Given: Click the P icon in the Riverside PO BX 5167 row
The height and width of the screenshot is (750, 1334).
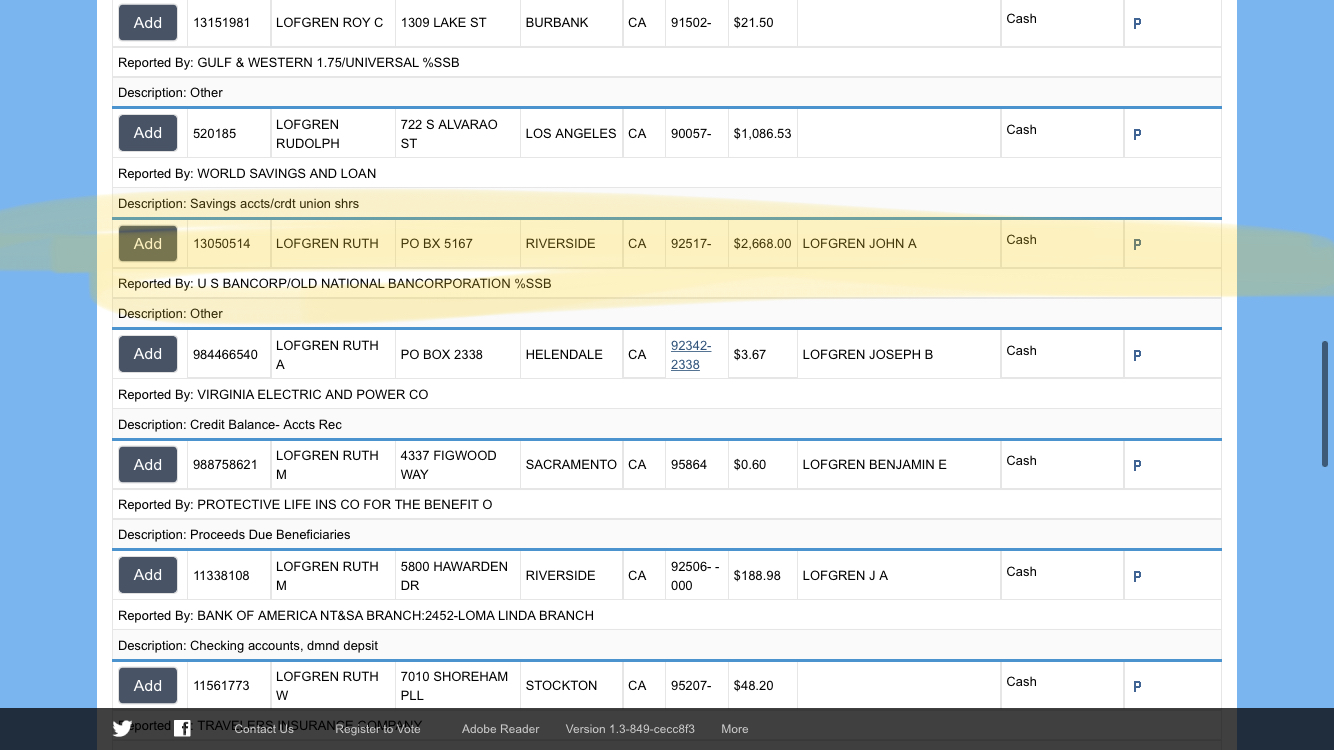Looking at the screenshot, I should (x=1137, y=244).
